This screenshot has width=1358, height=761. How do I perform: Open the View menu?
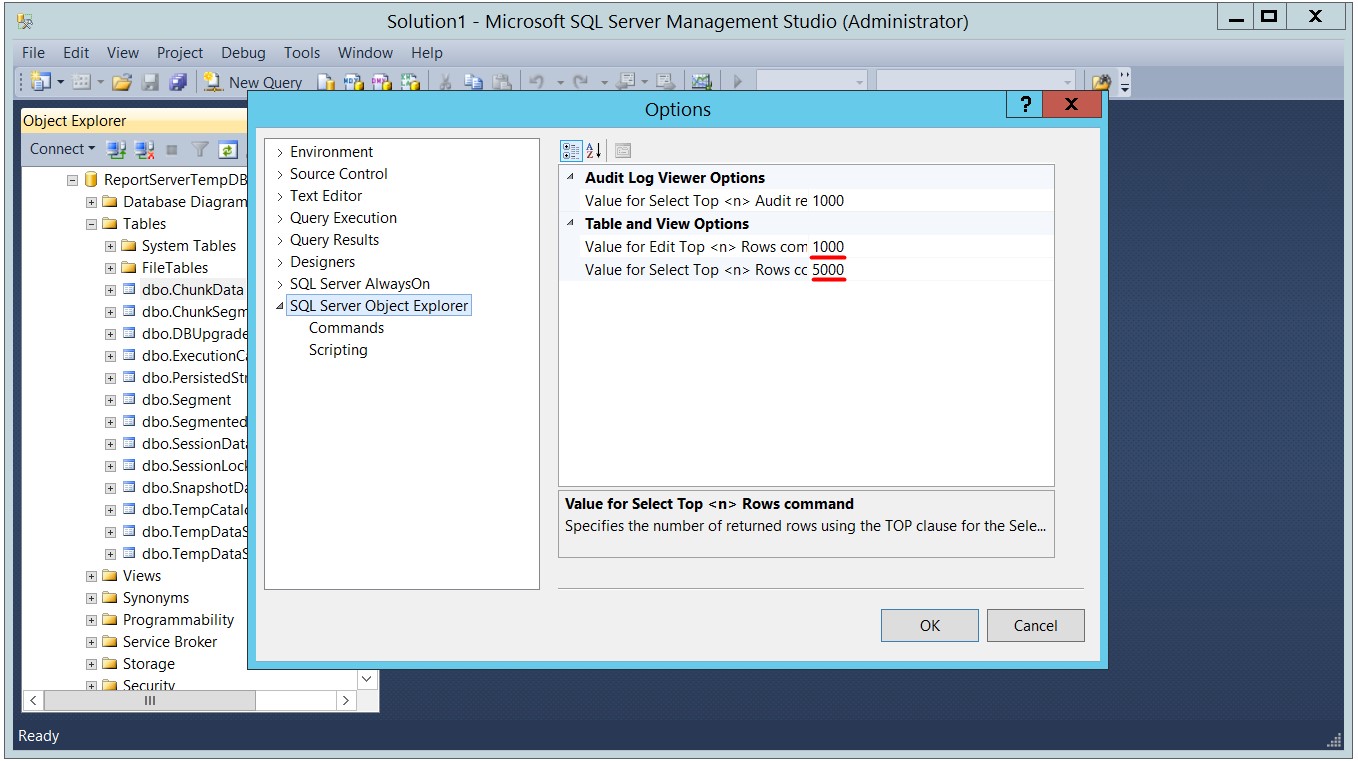[123, 52]
